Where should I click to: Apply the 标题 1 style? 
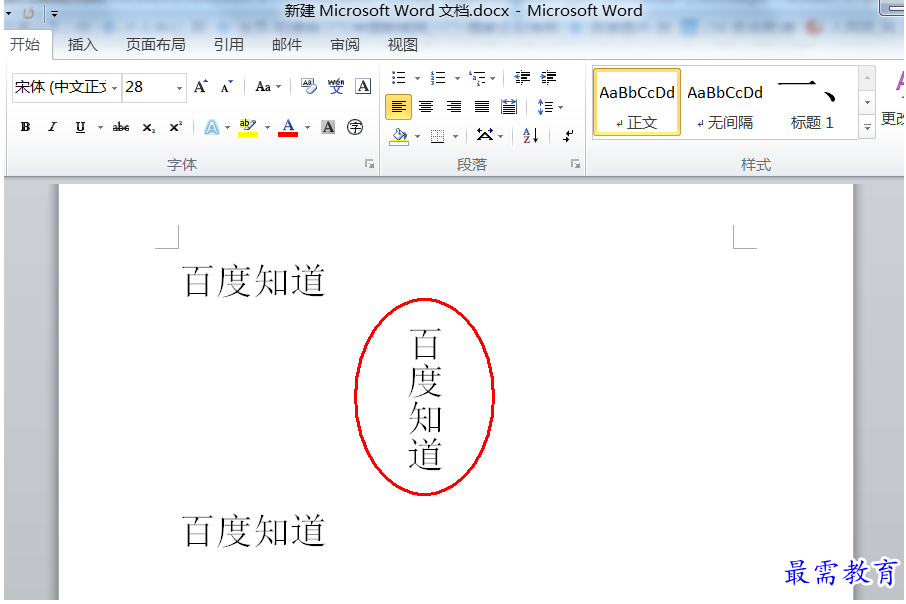[811, 103]
